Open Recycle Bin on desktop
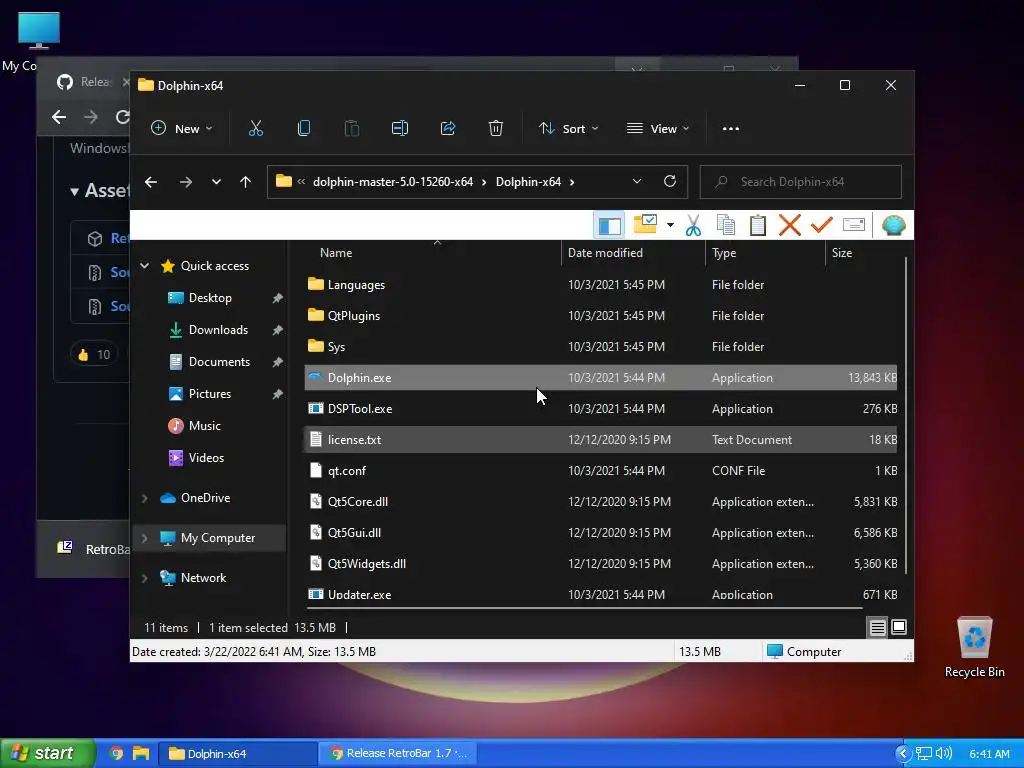 pos(974,647)
